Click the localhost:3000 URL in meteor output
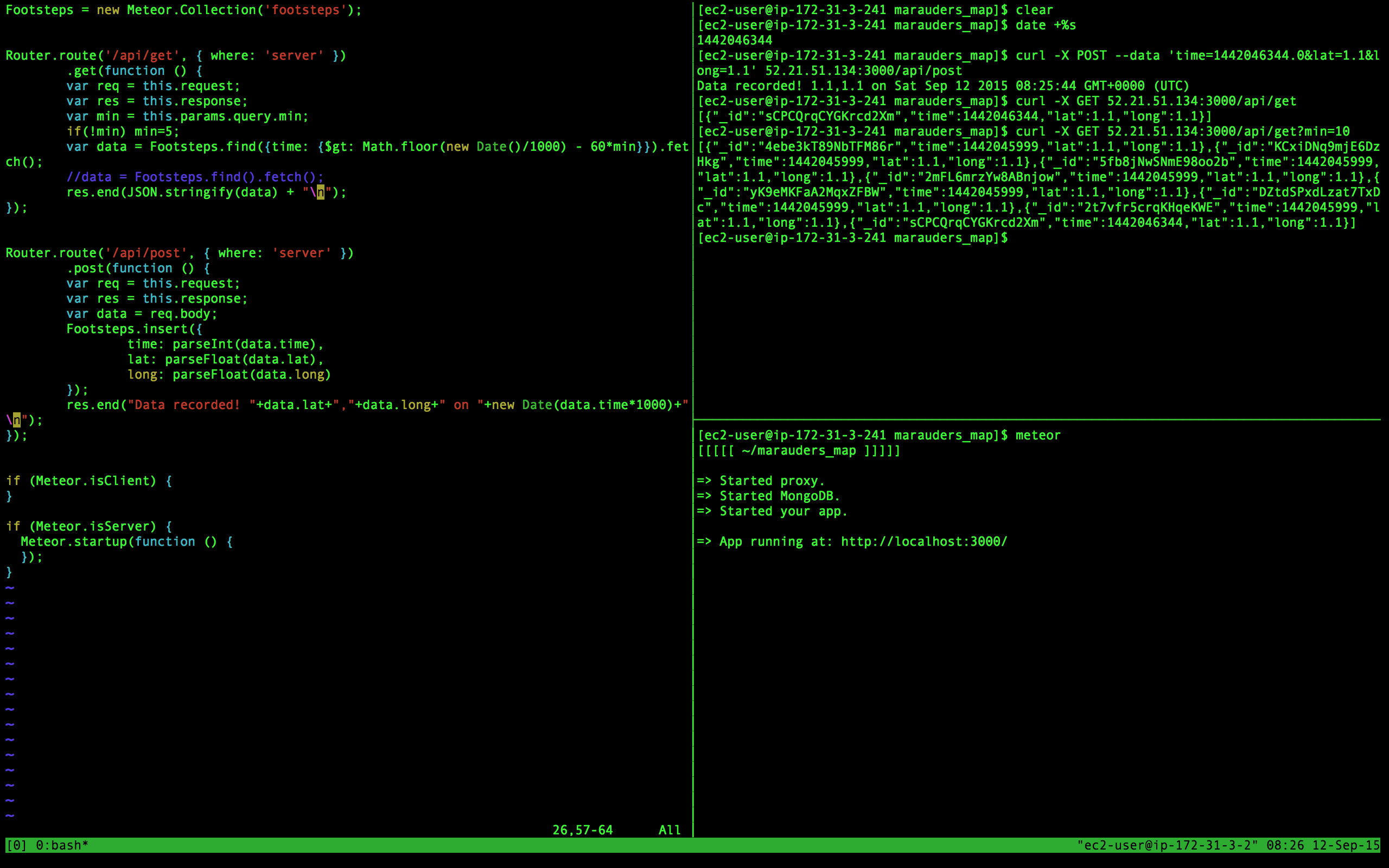 923,541
